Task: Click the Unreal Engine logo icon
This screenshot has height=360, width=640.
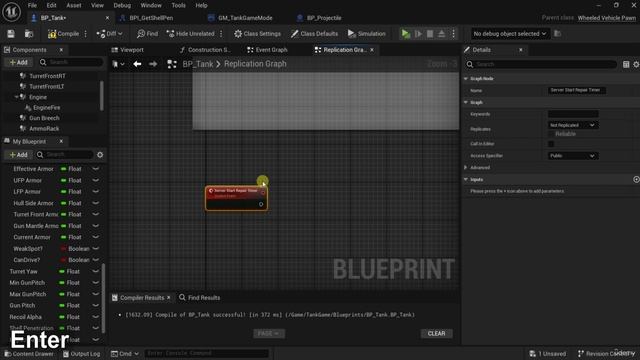Action: click(11, 12)
